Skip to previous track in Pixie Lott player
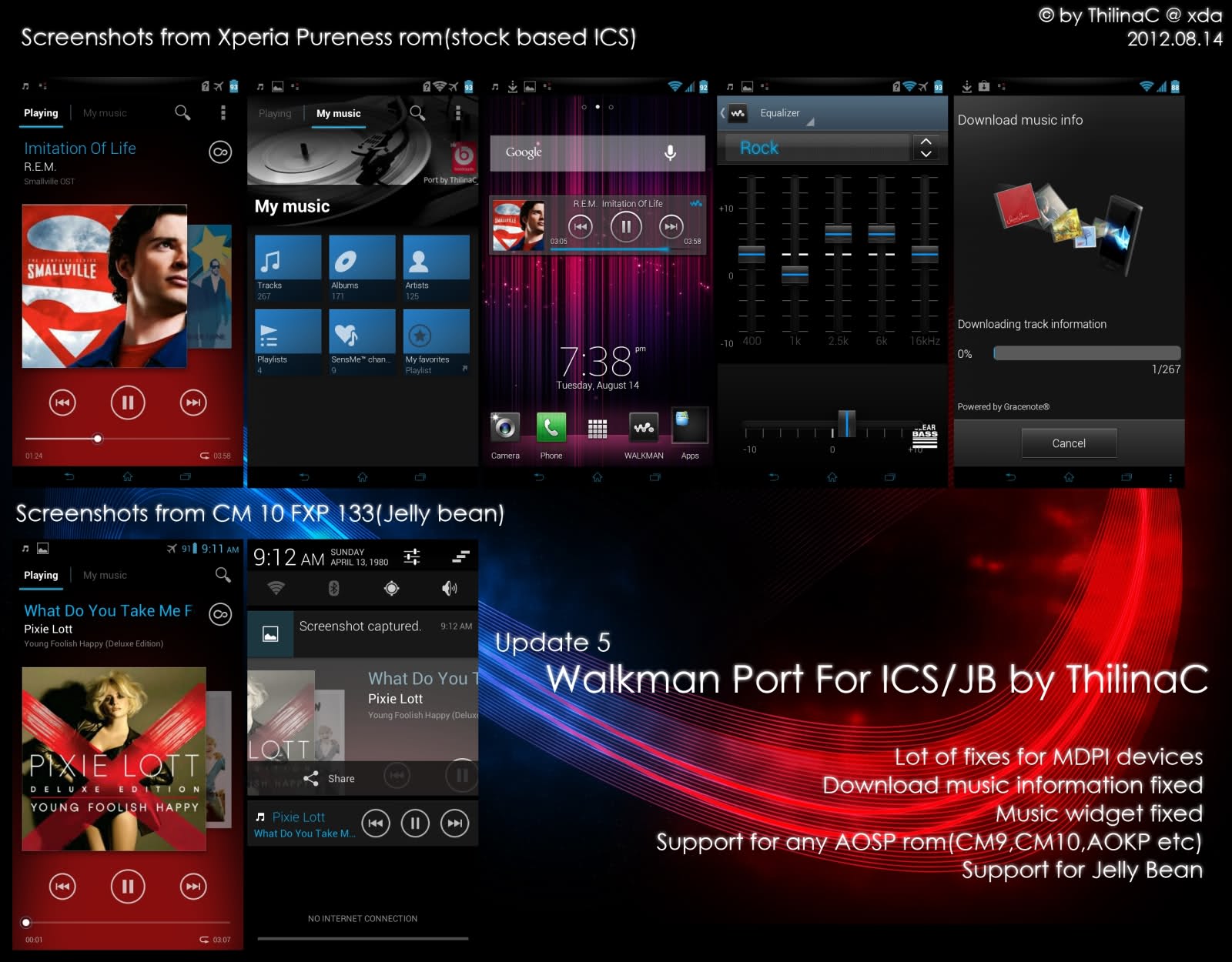1232x962 pixels. pos(62,887)
